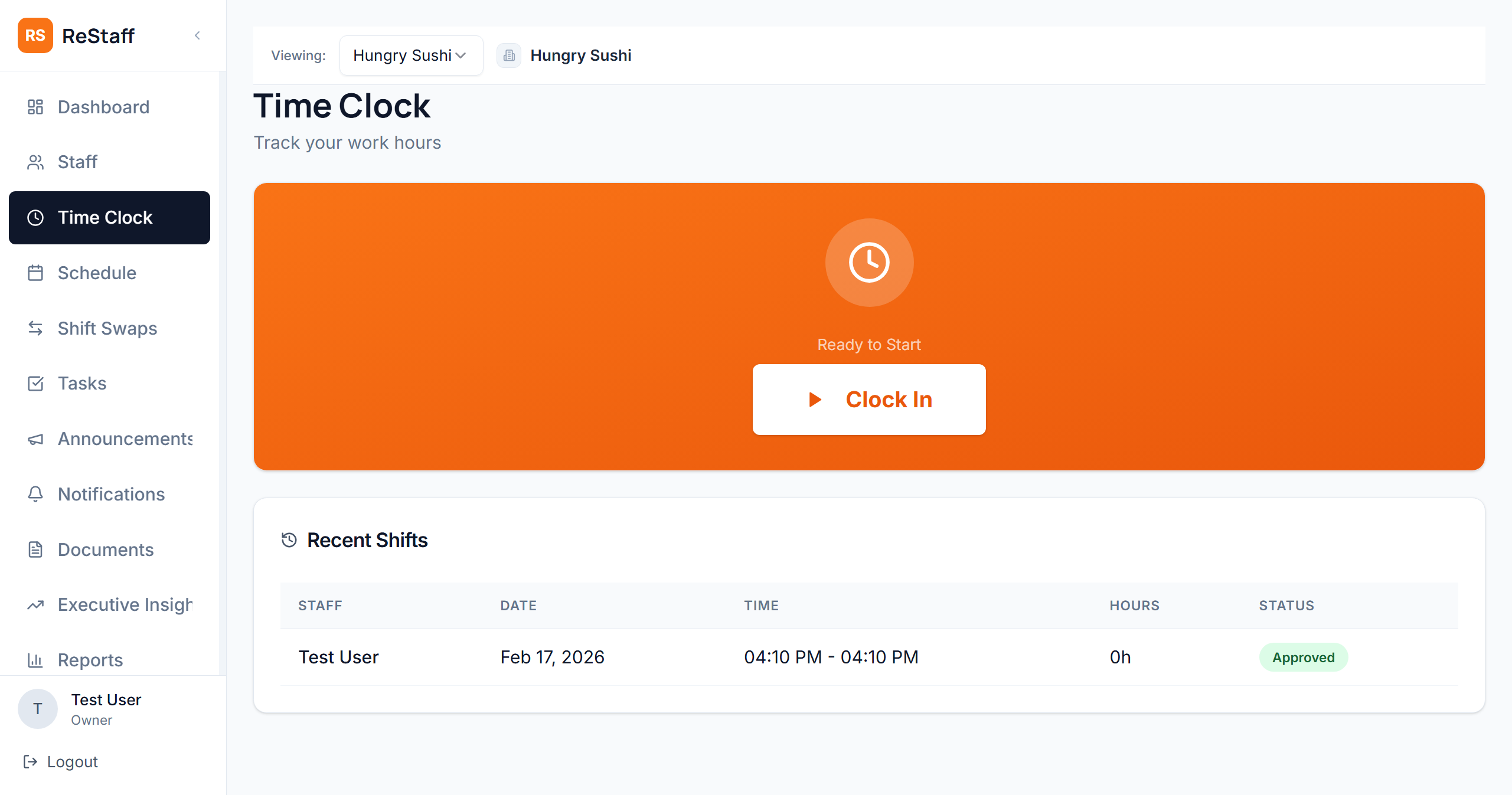Image resolution: width=1512 pixels, height=795 pixels.
Task: Open the Test User profile avatar
Action: click(x=37, y=709)
